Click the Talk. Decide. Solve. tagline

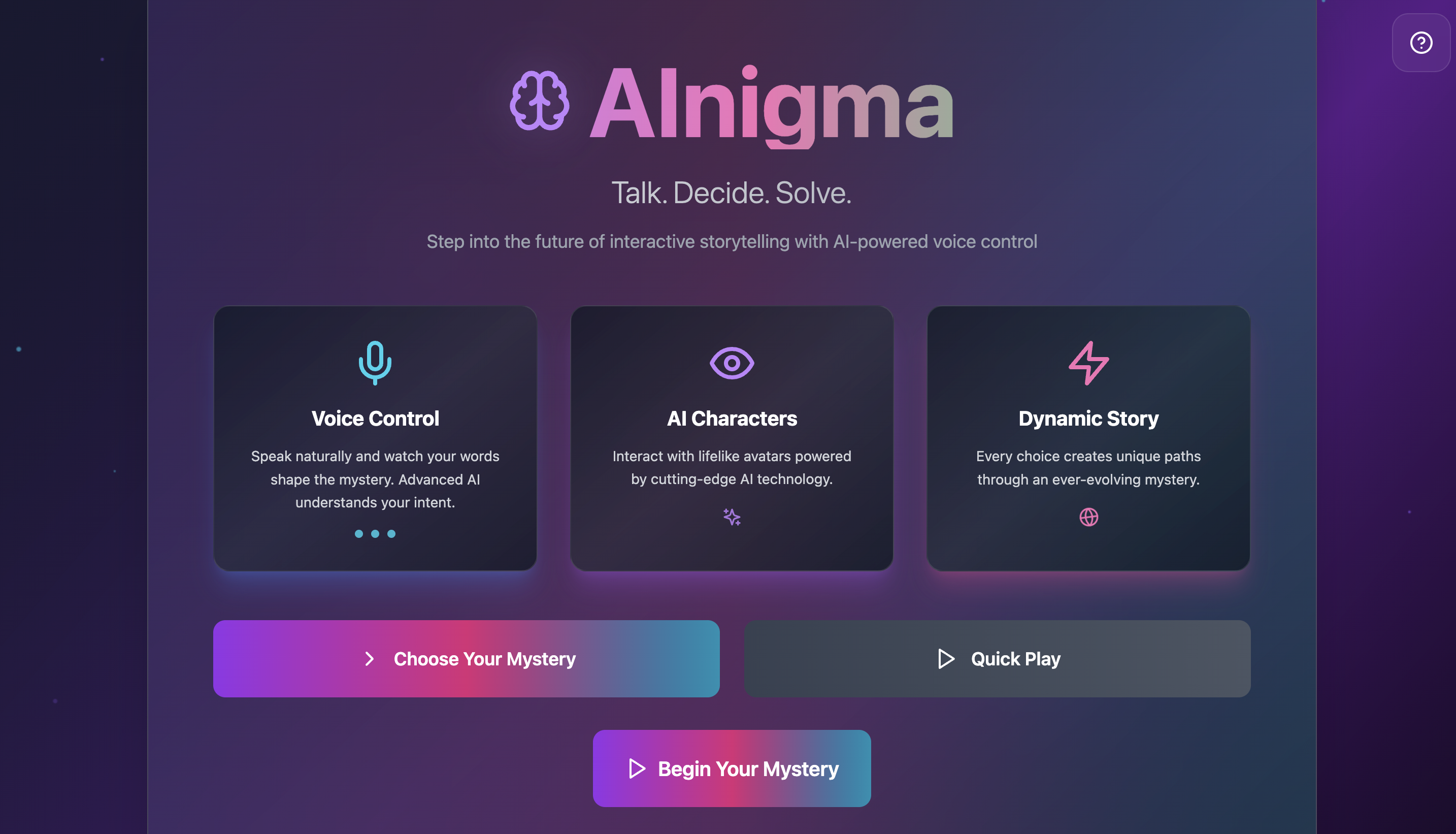[732, 193]
